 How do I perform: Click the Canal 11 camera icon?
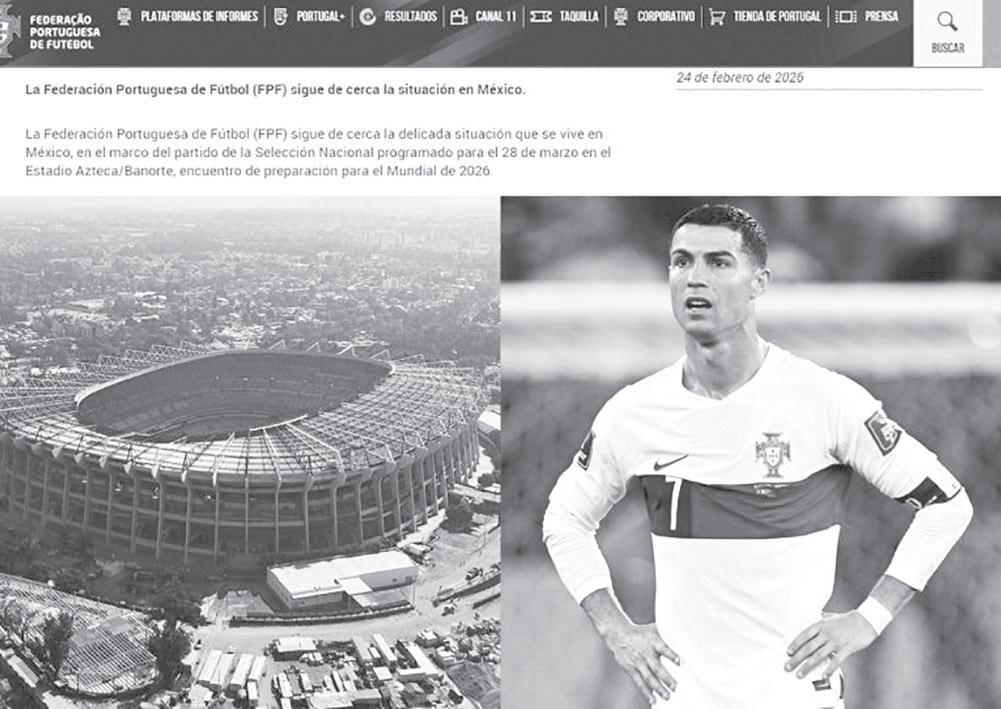[459, 17]
